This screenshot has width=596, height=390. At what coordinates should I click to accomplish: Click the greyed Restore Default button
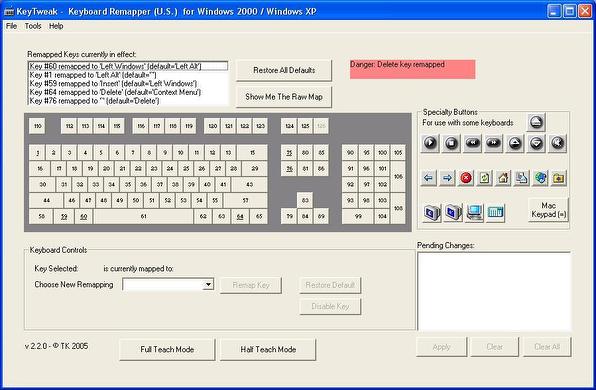(330, 285)
